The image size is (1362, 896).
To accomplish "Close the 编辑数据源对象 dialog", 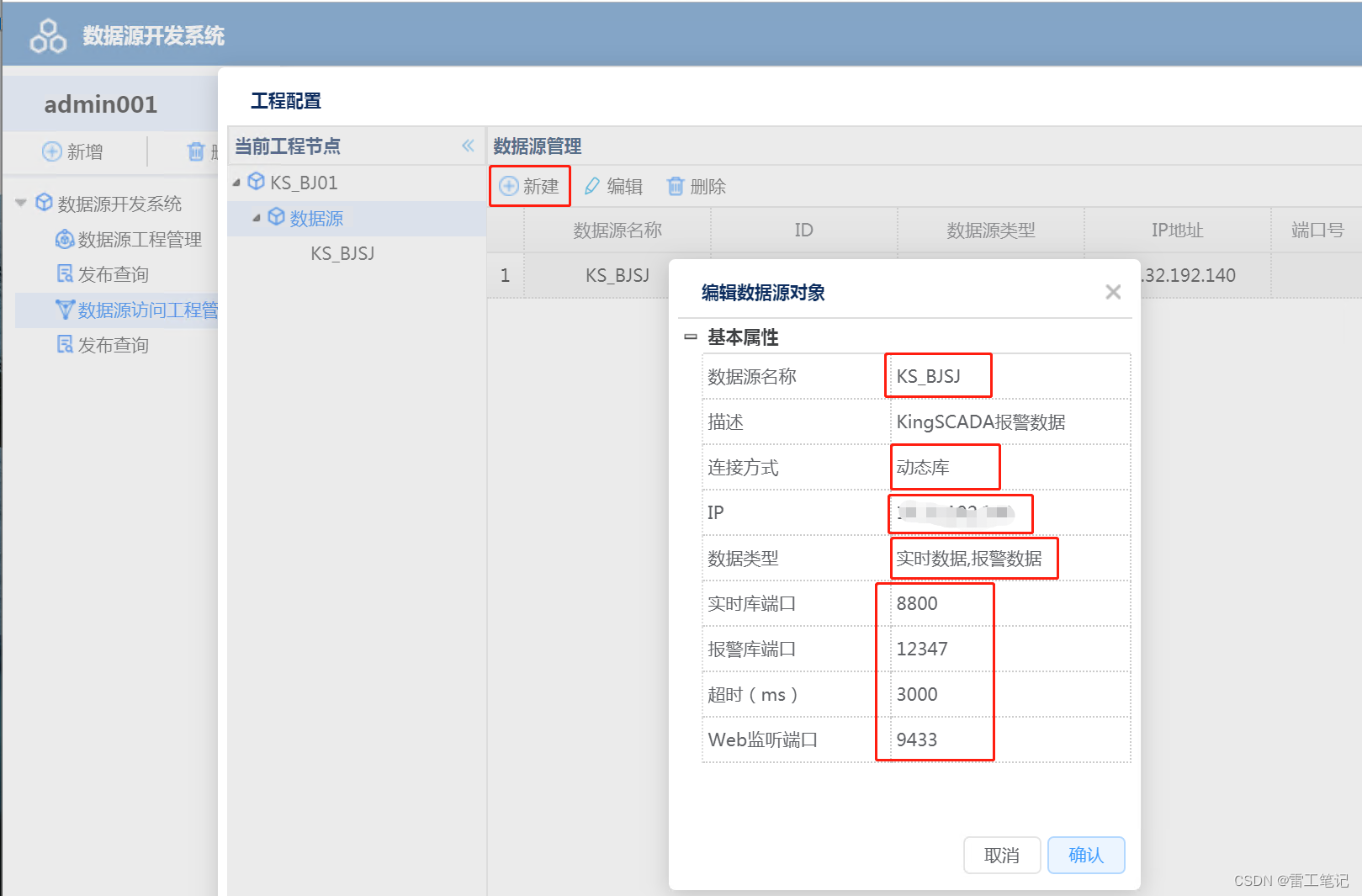I will (1113, 292).
